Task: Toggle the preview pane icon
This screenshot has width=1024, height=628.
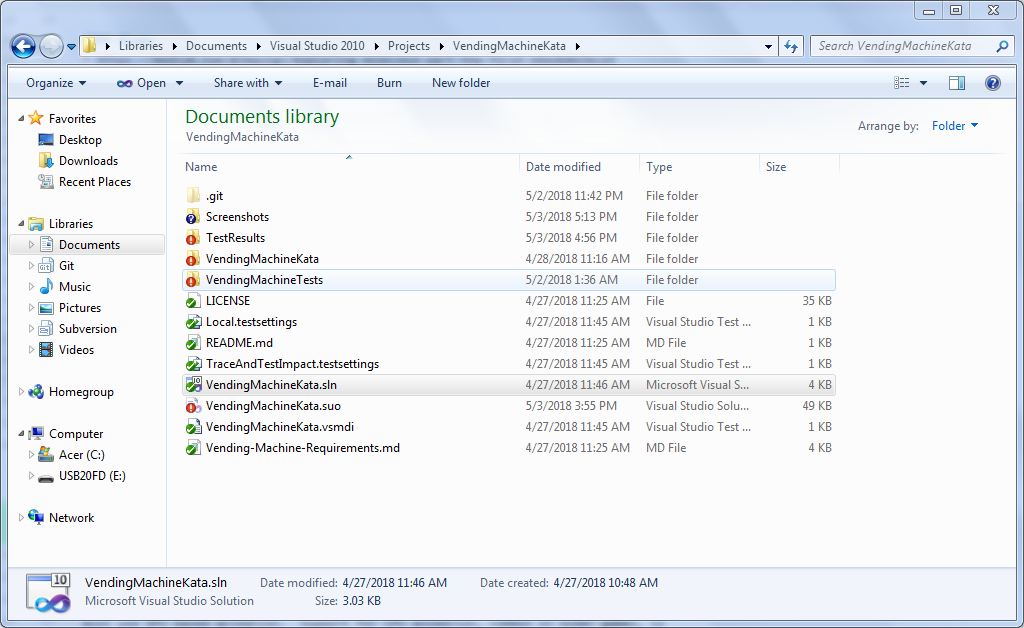Action: click(957, 83)
